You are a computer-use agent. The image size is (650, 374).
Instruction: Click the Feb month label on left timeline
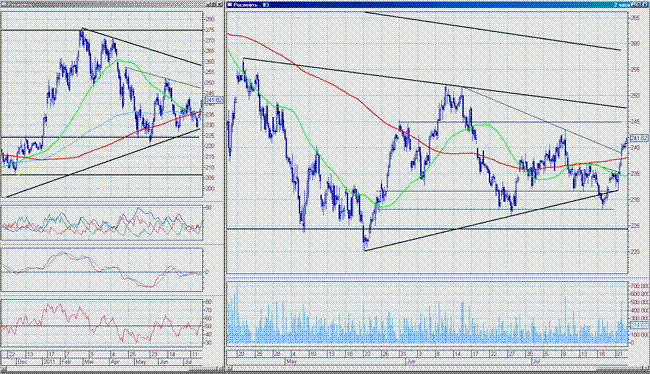[x=66, y=362]
